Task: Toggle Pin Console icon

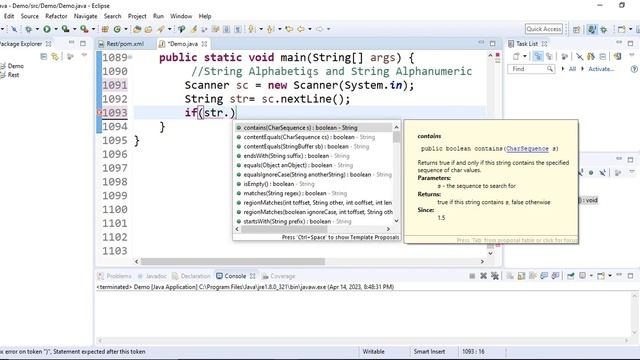Action: (570, 276)
